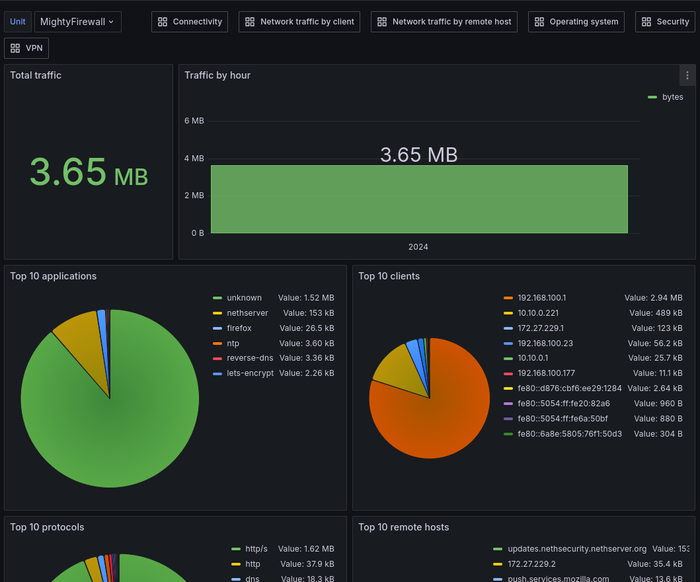The height and width of the screenshot is (582, 700).
Task: Click the Top 10 applications panel title
Action: coord(53,276)
